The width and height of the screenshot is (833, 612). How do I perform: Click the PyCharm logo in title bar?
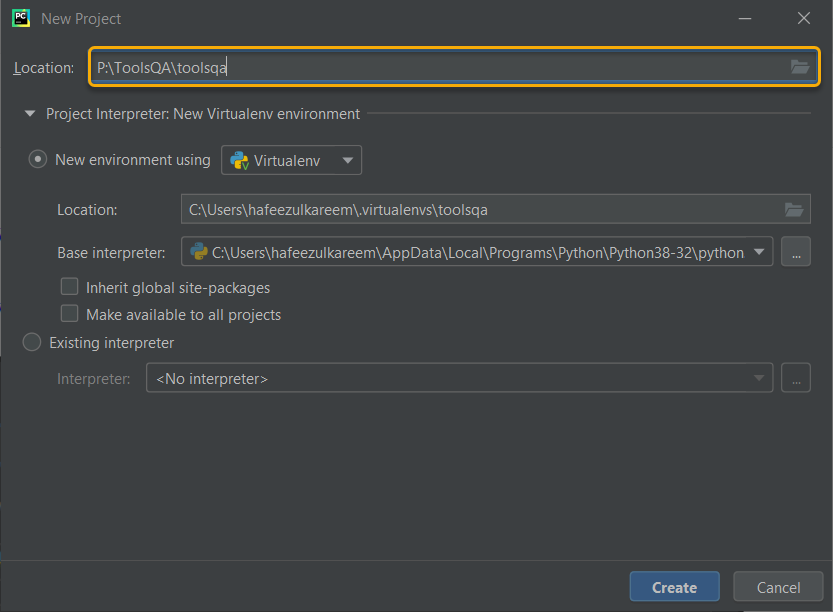[20, 18]
